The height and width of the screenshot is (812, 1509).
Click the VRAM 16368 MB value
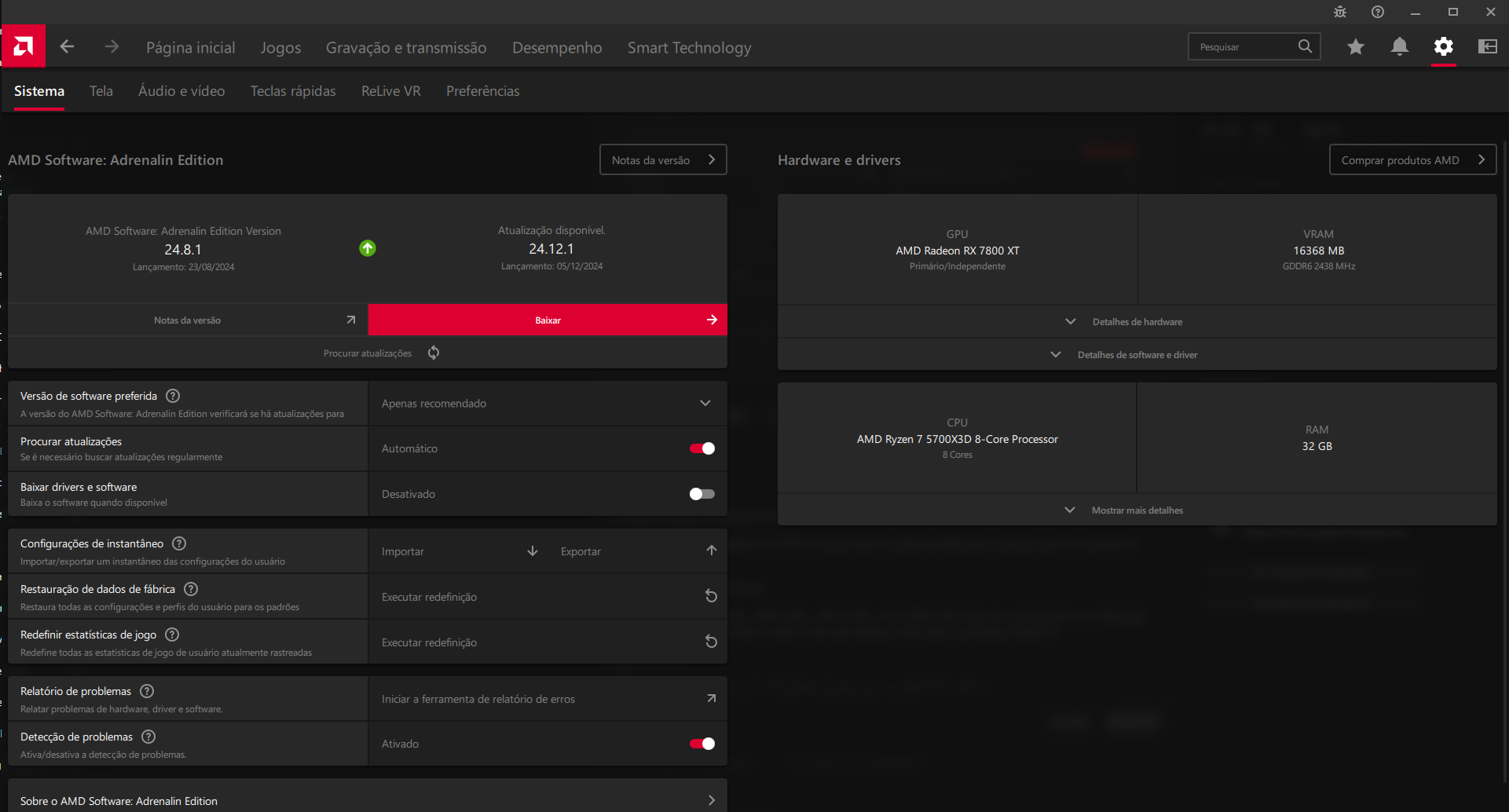(x=1319, y=251)
